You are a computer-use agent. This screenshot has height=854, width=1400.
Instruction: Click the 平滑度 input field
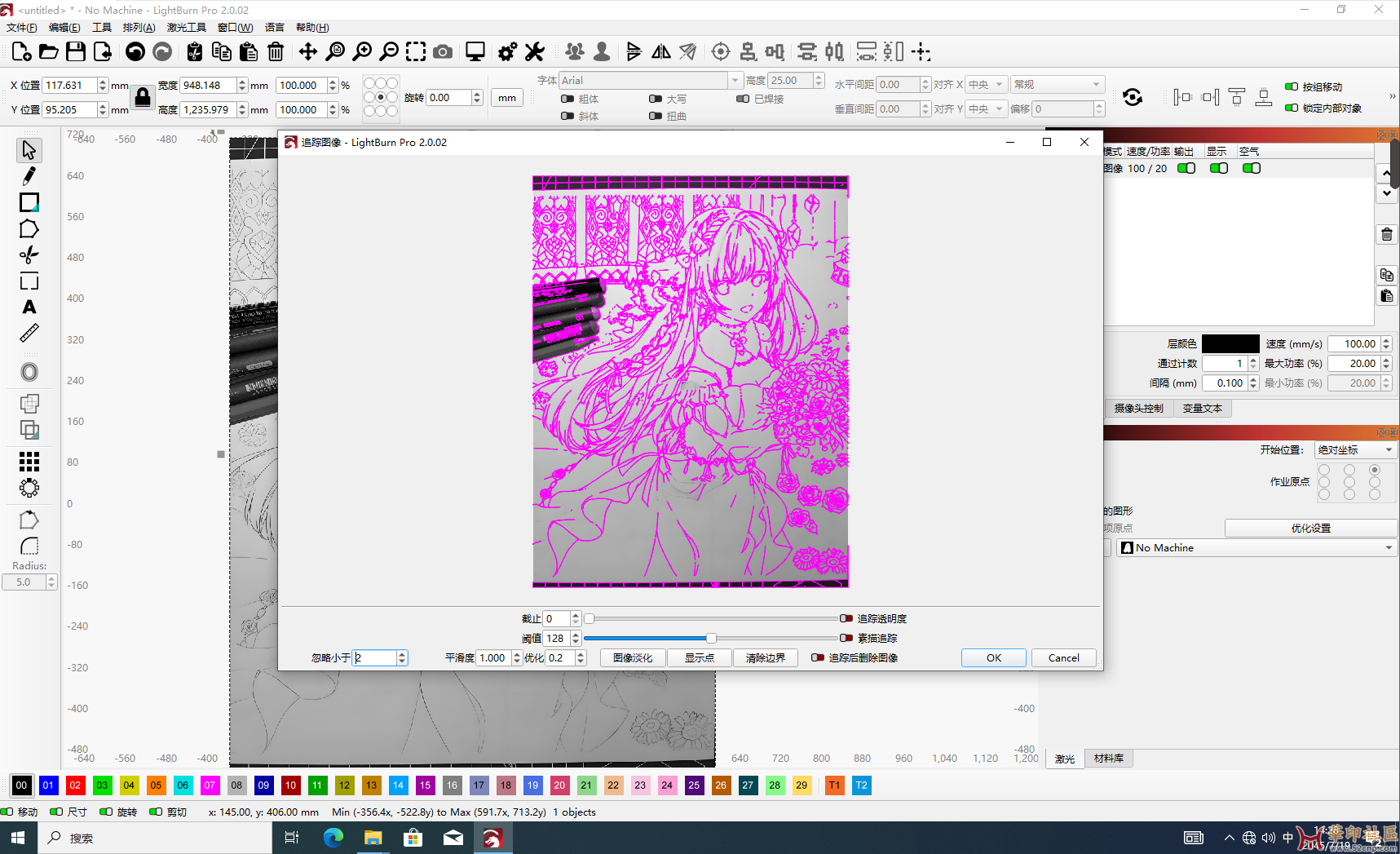pos(494,657)
